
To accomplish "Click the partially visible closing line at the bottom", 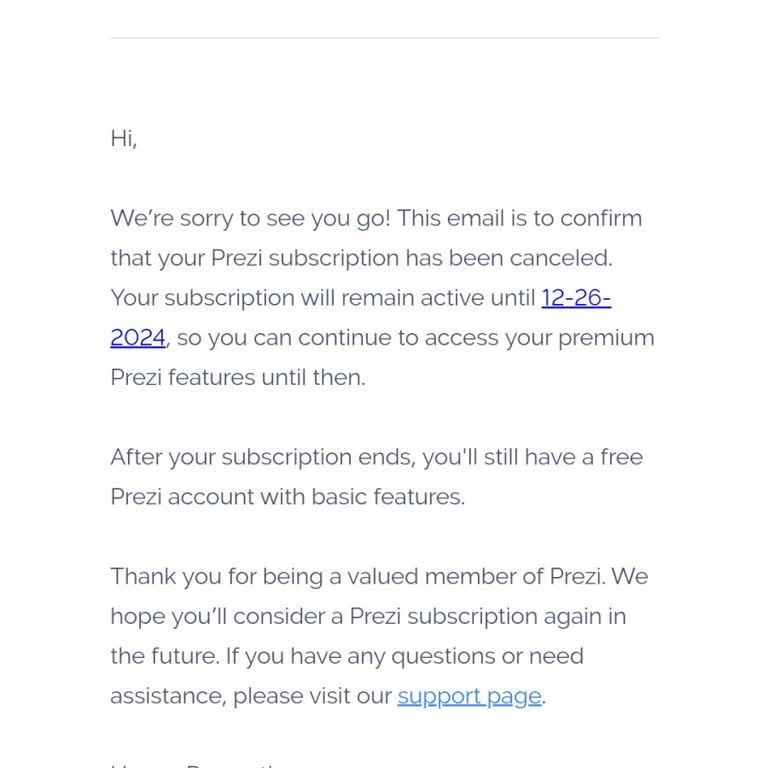I will coord(200,764).
